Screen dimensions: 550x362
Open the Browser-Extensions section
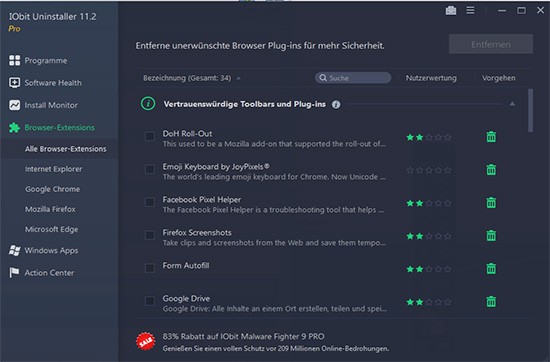59,127
